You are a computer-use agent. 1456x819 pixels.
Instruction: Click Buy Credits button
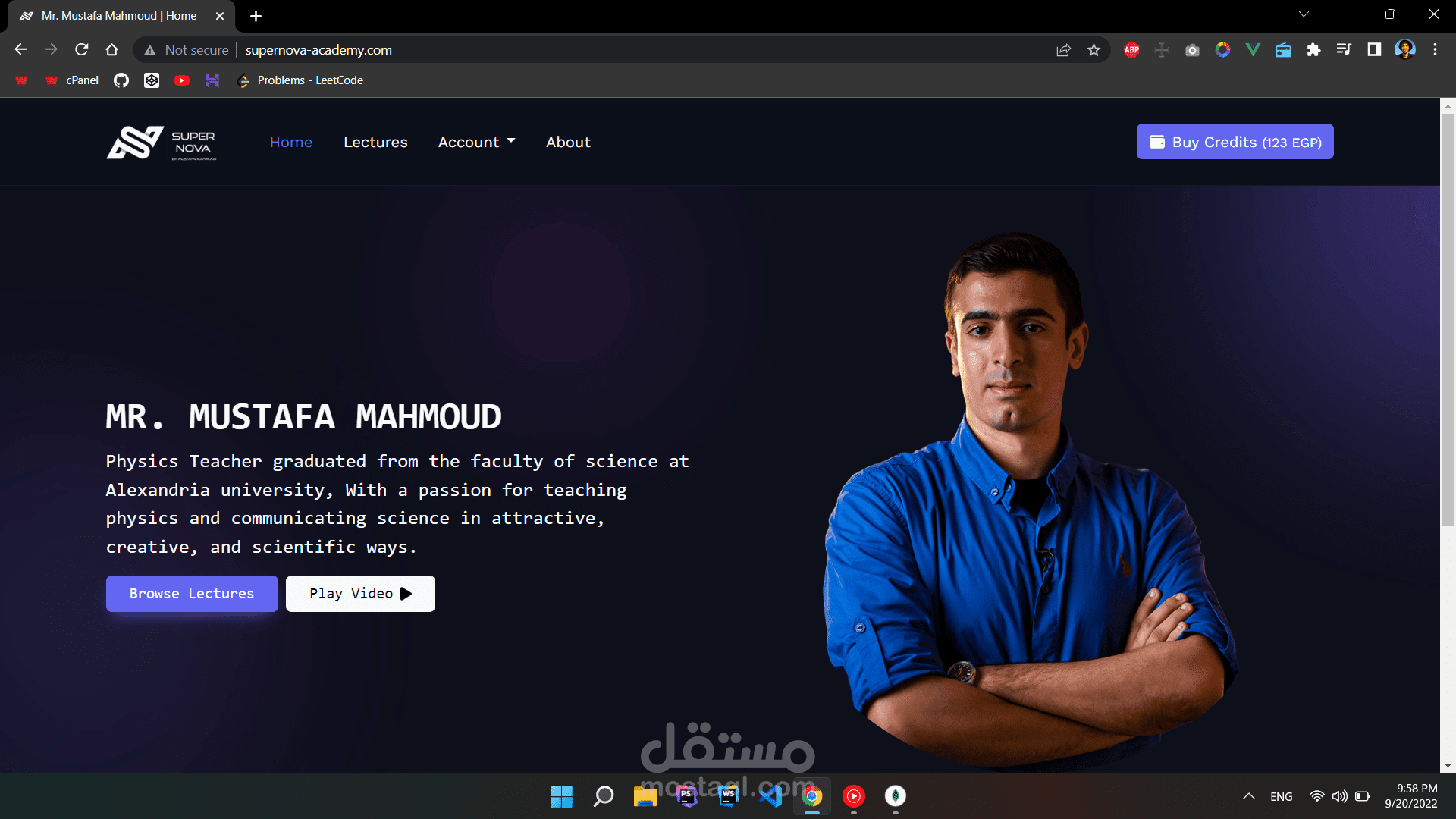pos(1235,142)
